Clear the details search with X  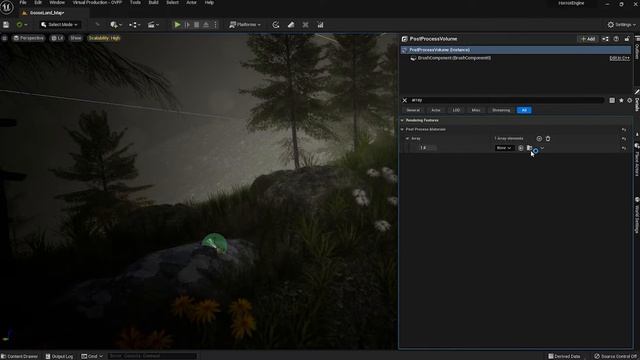click(404, 100)
